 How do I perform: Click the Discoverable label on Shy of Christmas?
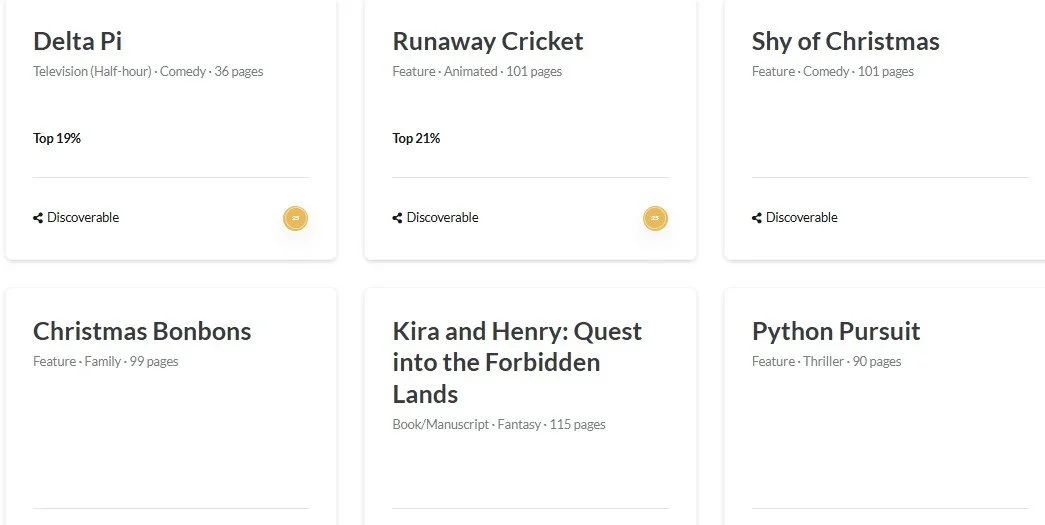802,218
